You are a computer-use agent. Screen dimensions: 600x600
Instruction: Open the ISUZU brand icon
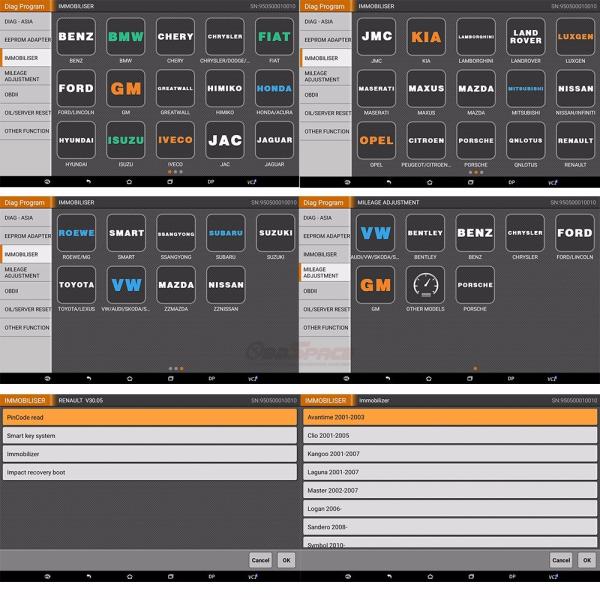click(x=126, y=140)
